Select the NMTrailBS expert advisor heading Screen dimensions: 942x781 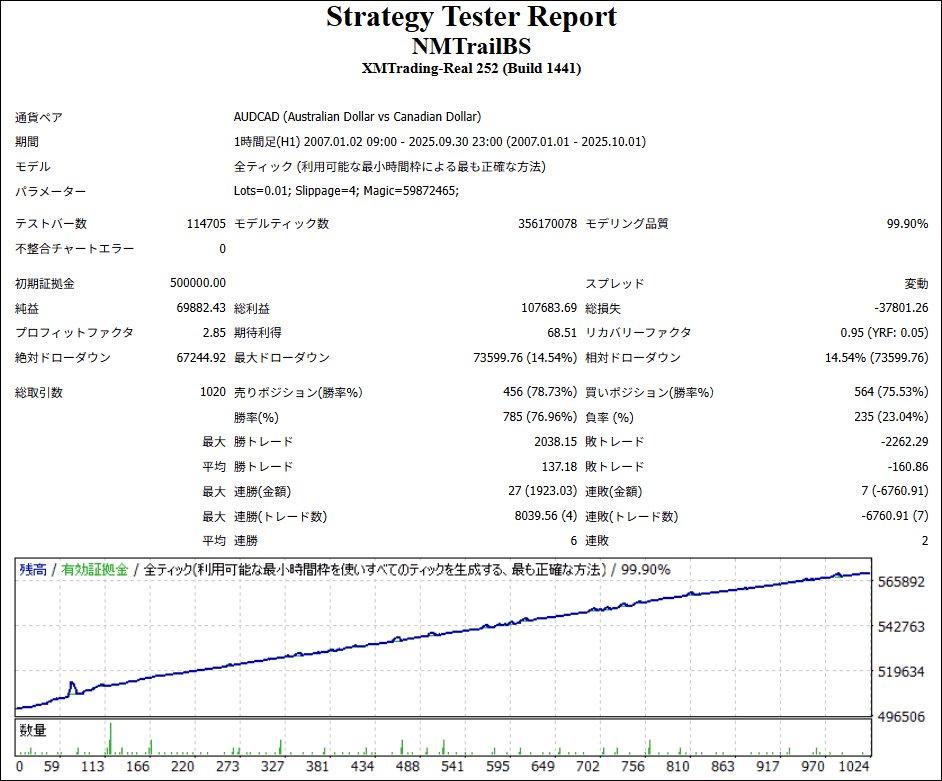tap(471, 46)
